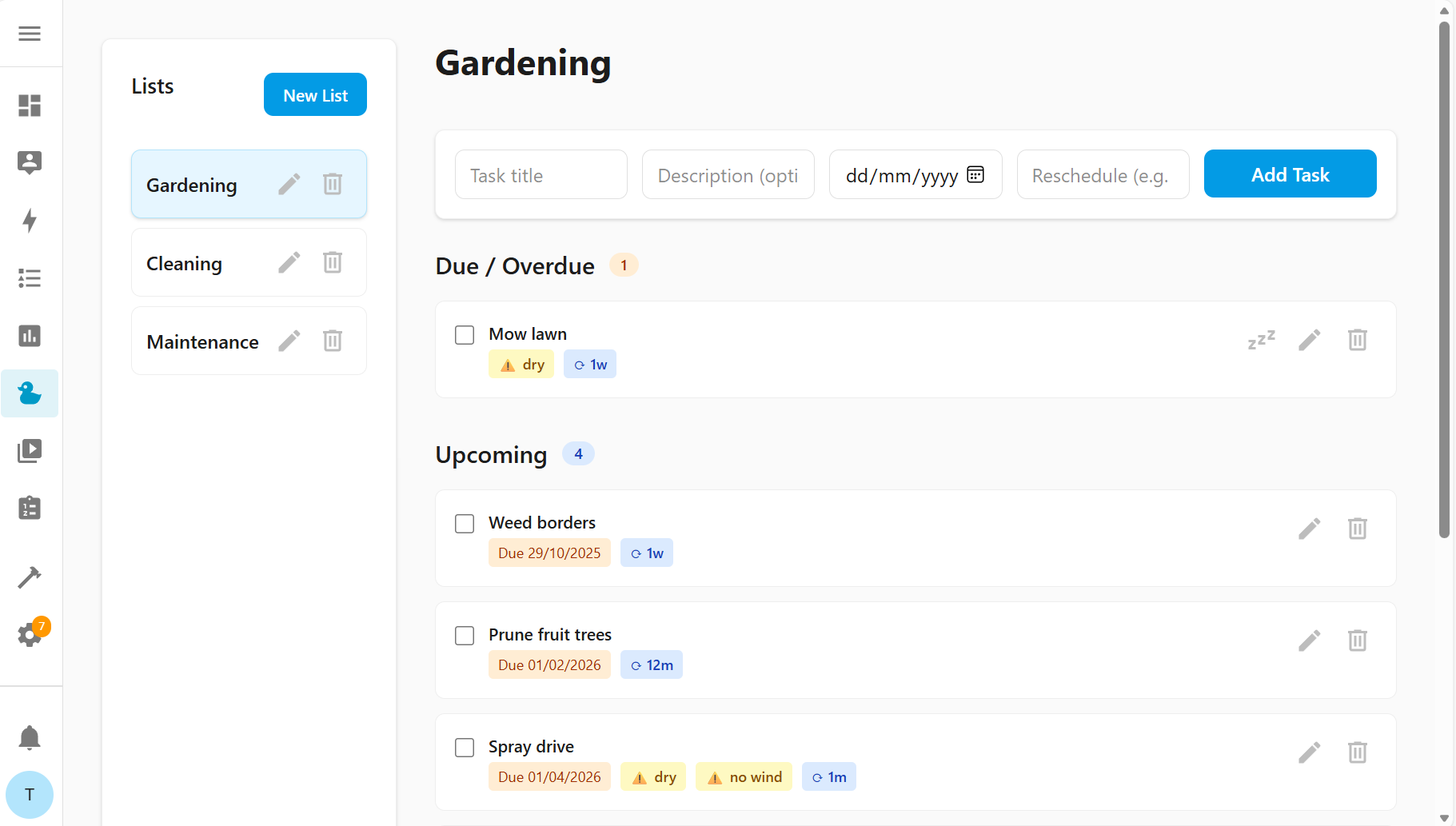
Task: Click the 12m repeat tag
Action: pyautogui.click(x=652, y=665)
